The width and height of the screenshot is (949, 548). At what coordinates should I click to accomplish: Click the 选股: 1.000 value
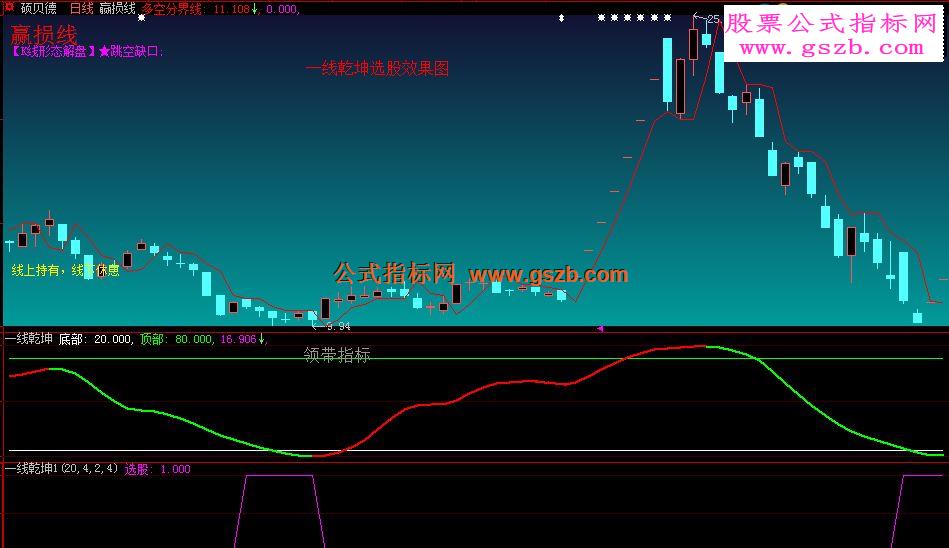[157, 469]
